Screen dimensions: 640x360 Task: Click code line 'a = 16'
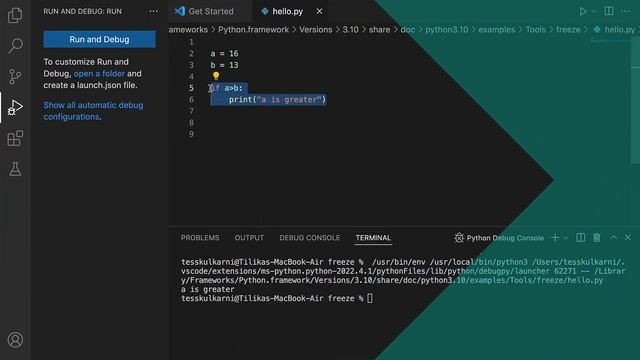click(224, 53)
